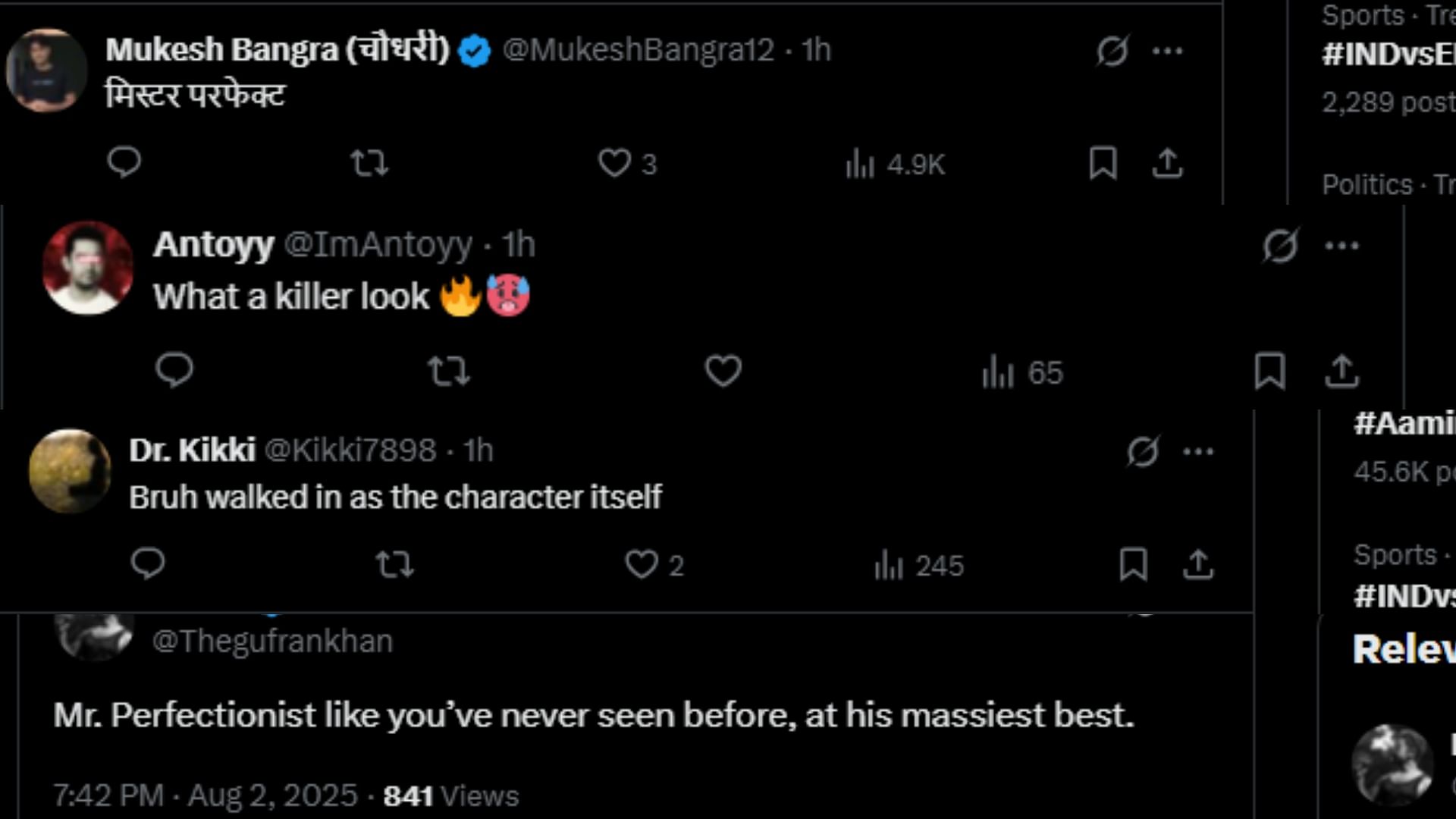The height and width of the screenshot is (819, 1456).
Task: Open the @Thegufrankhan profile link
Action: [273, 642]
